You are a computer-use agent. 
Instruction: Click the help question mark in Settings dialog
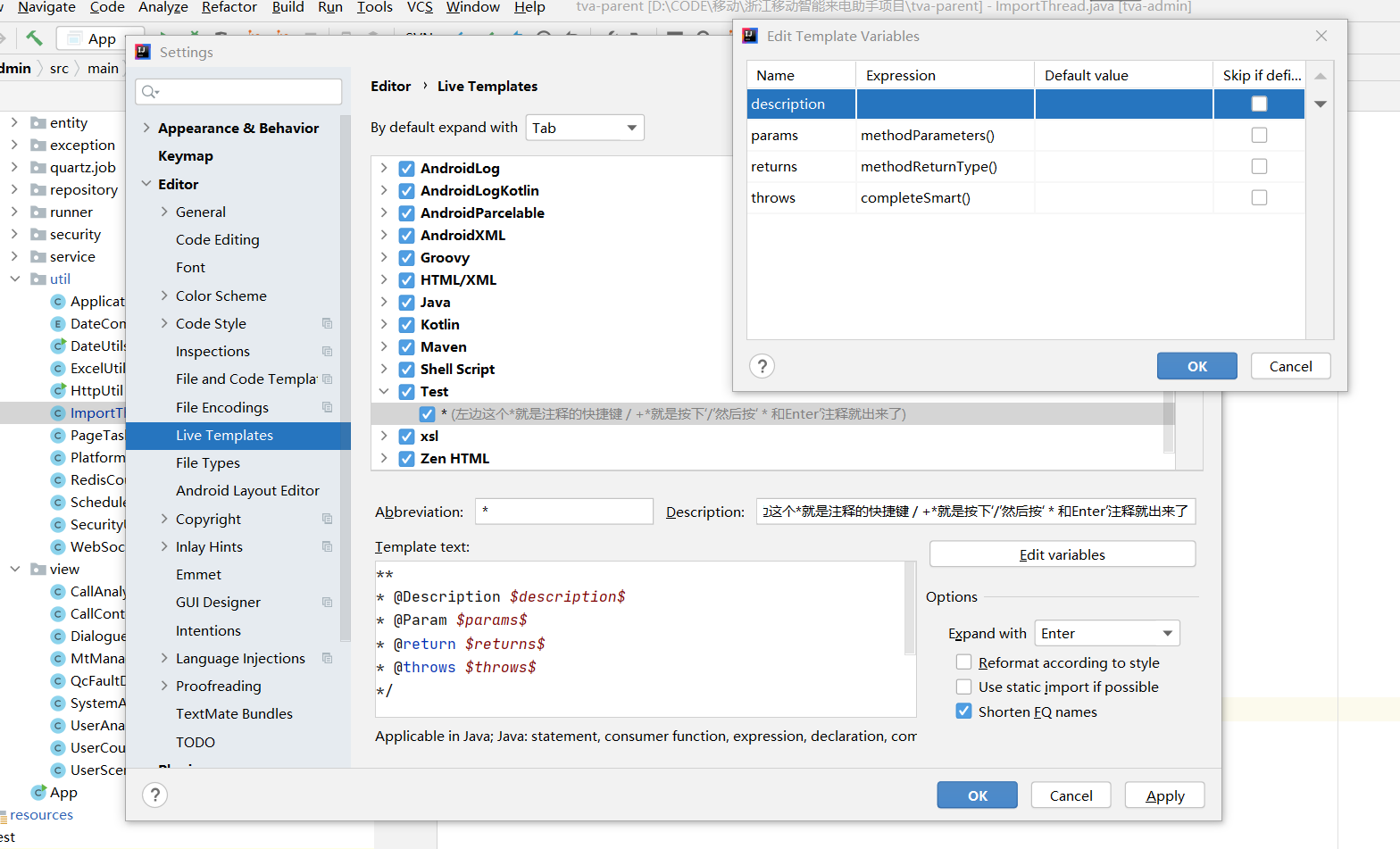click(154, 795)
